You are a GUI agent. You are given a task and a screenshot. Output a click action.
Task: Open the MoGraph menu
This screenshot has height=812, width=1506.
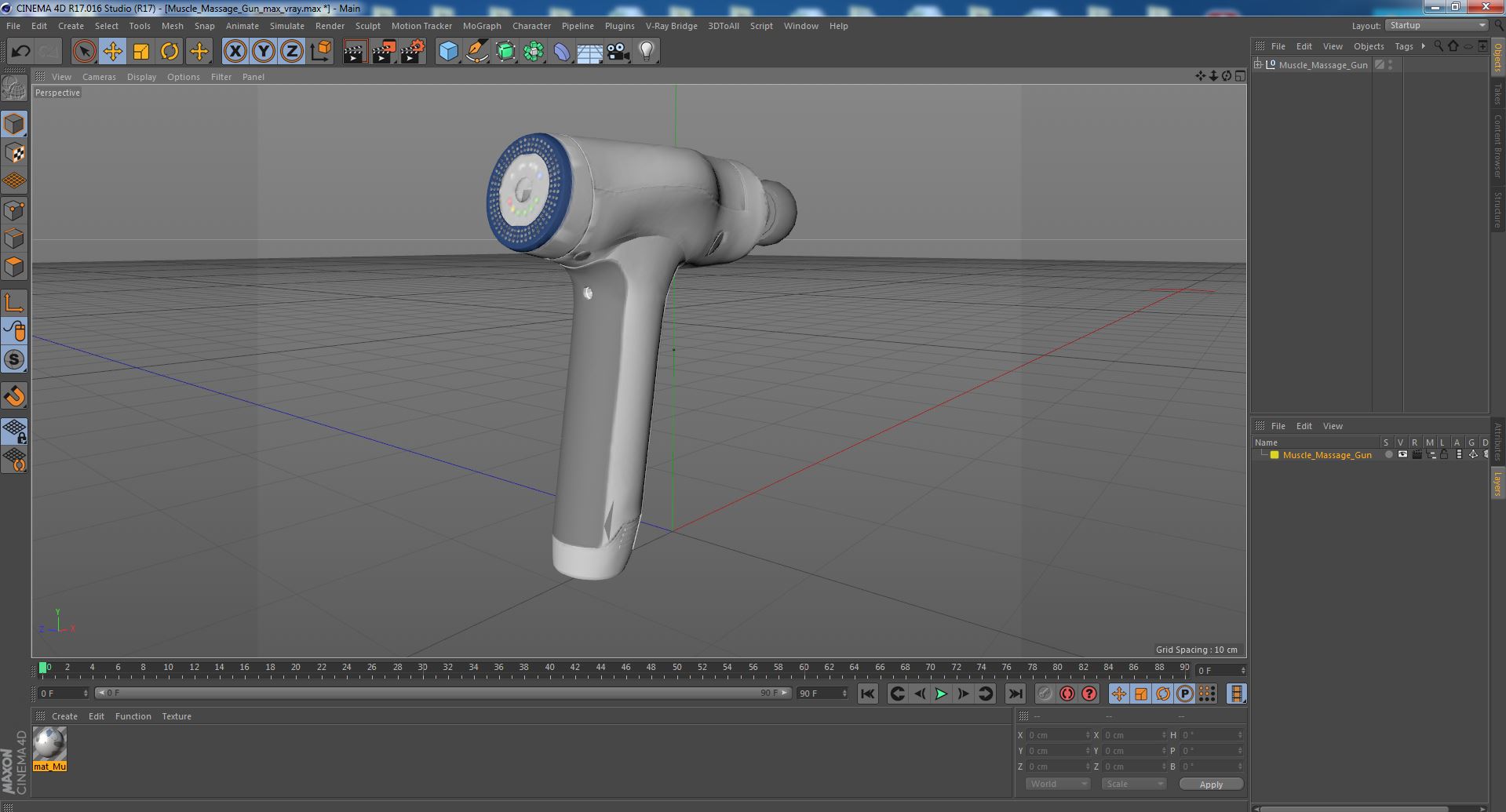coord(482,26)
